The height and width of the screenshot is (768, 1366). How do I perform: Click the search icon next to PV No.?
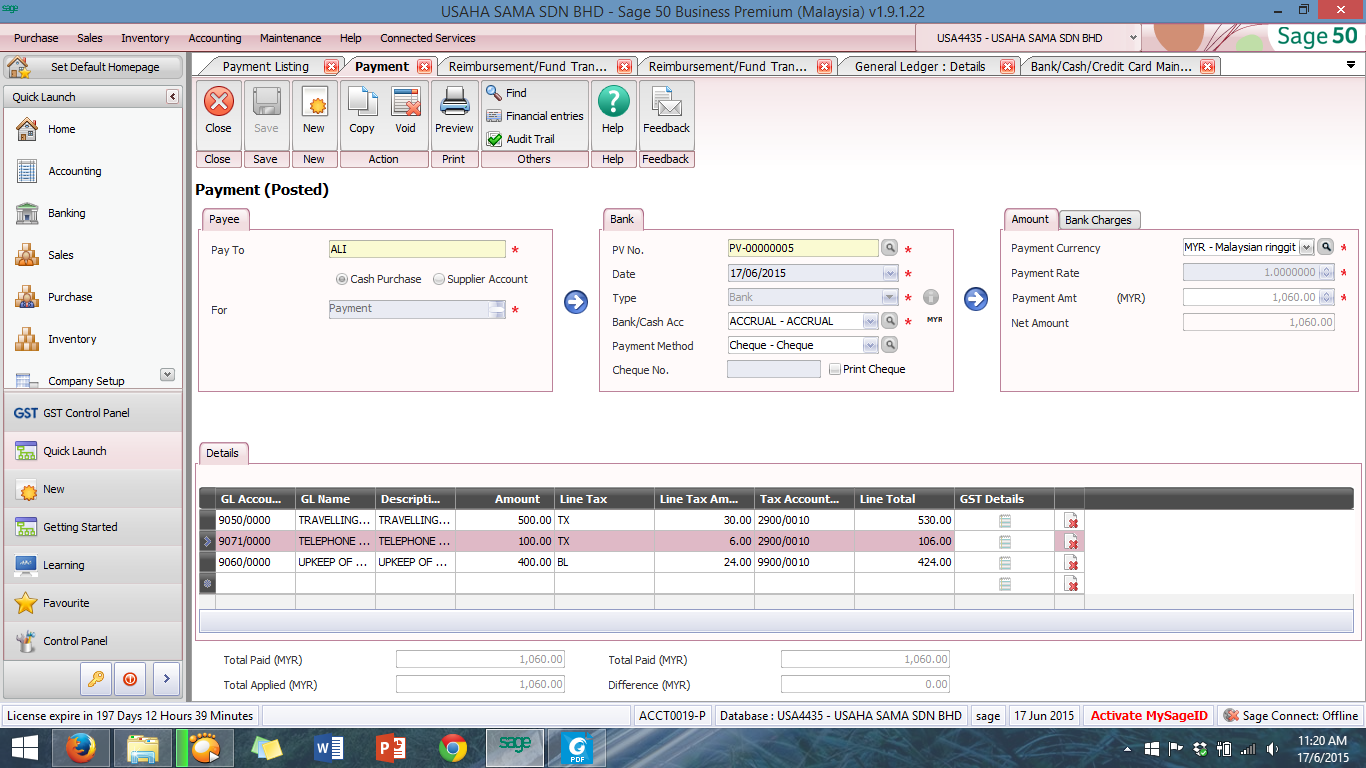889,248
